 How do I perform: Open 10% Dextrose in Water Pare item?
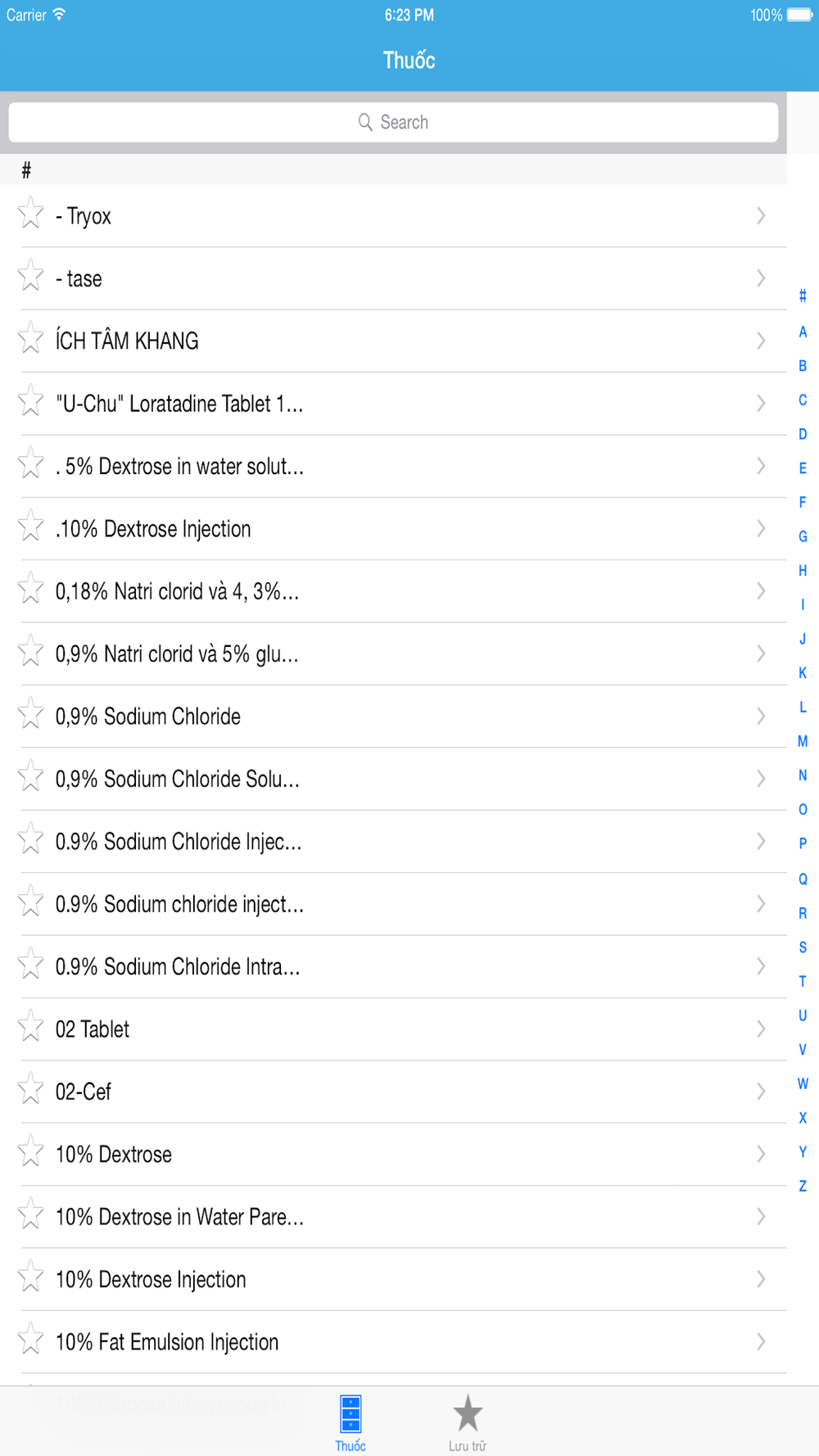[x=393, y=1217]
